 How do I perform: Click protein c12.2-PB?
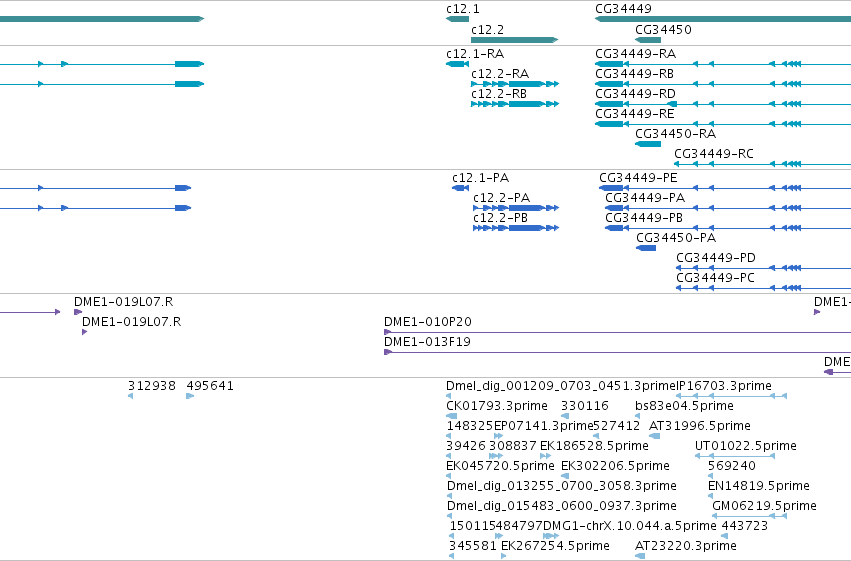(500, 219)
